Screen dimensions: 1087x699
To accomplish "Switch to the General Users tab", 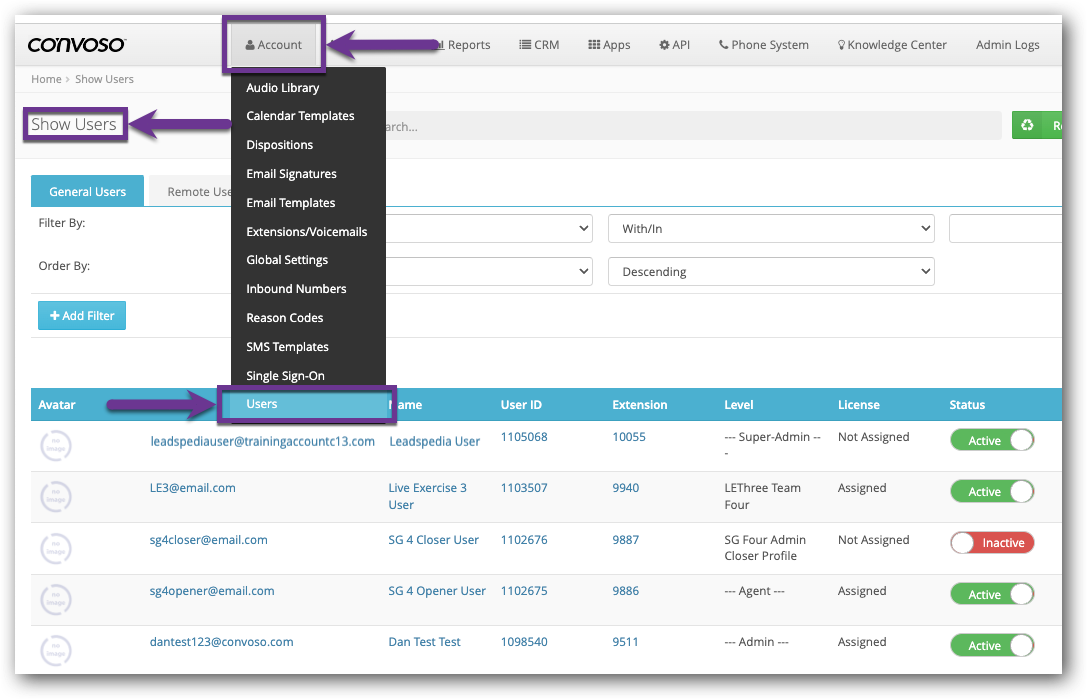I will coord(87,191).
